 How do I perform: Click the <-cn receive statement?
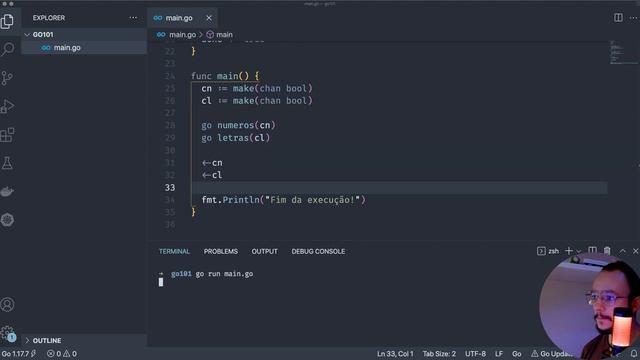(212, 163)
